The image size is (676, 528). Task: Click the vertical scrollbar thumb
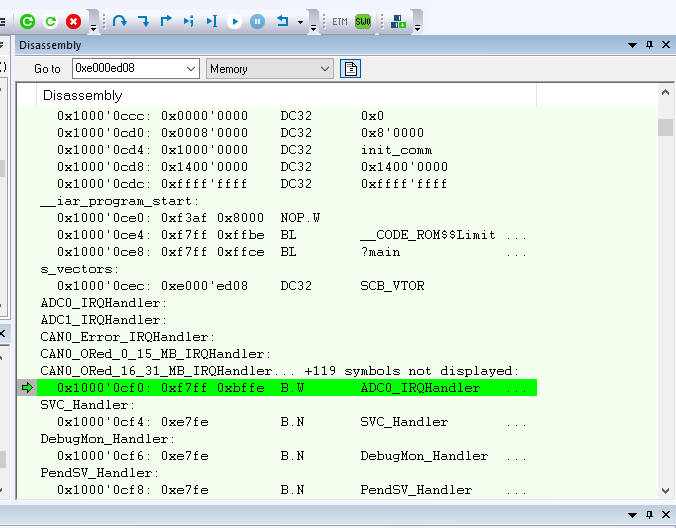click(665, 127)
